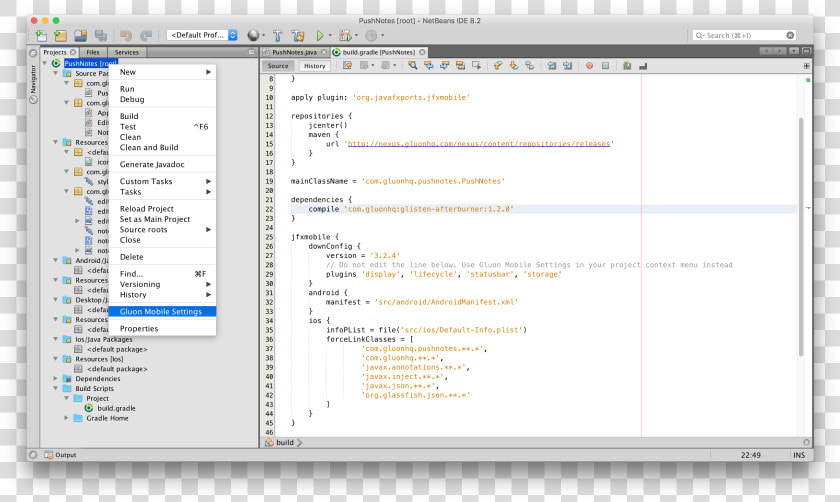The image size is (840, 502).
Task: Open the Versioning submenu
Action: [x=163, y=284]
